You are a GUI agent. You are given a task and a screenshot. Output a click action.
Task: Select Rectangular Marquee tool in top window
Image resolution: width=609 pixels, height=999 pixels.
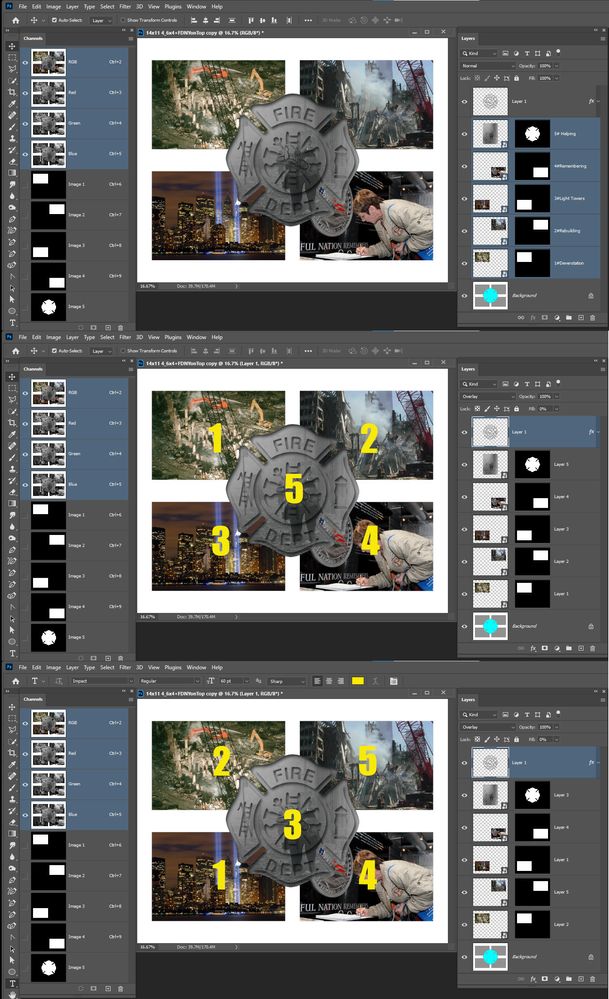pyautogui.click(x=12, y=57)
